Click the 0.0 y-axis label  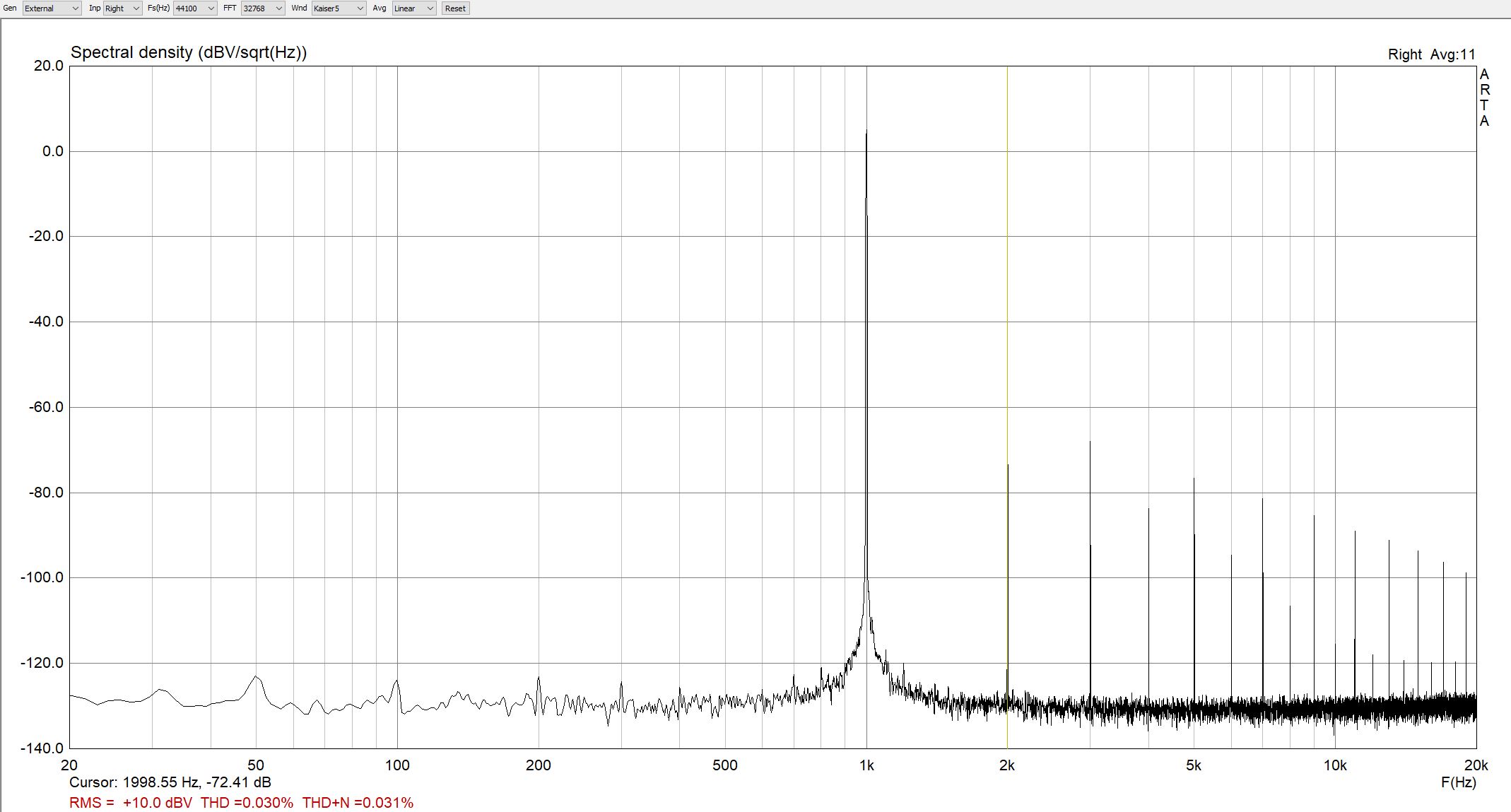pos(52,151)
